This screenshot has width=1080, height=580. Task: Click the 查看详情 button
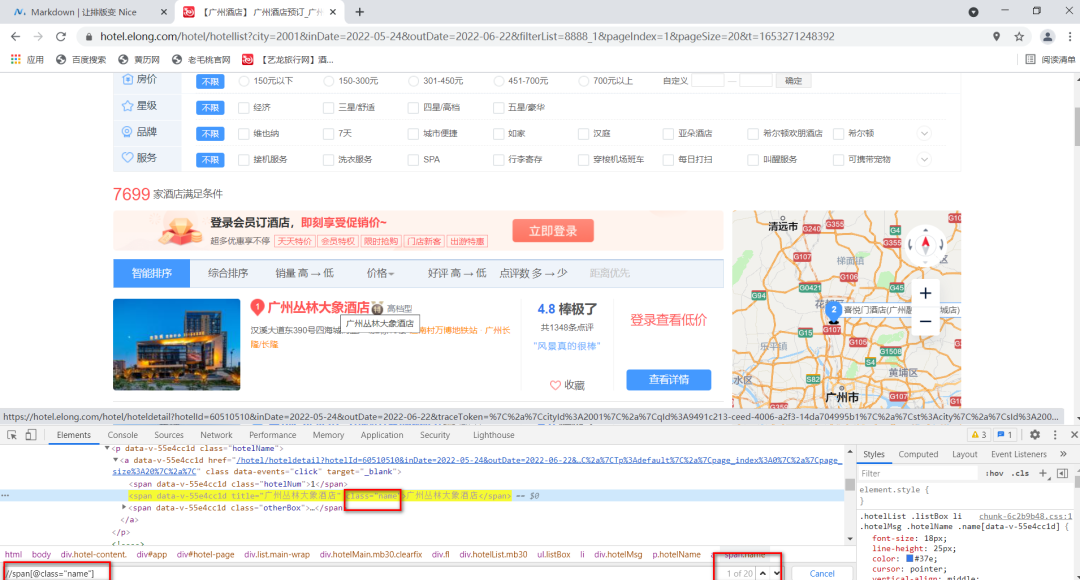tap(668, 380)
